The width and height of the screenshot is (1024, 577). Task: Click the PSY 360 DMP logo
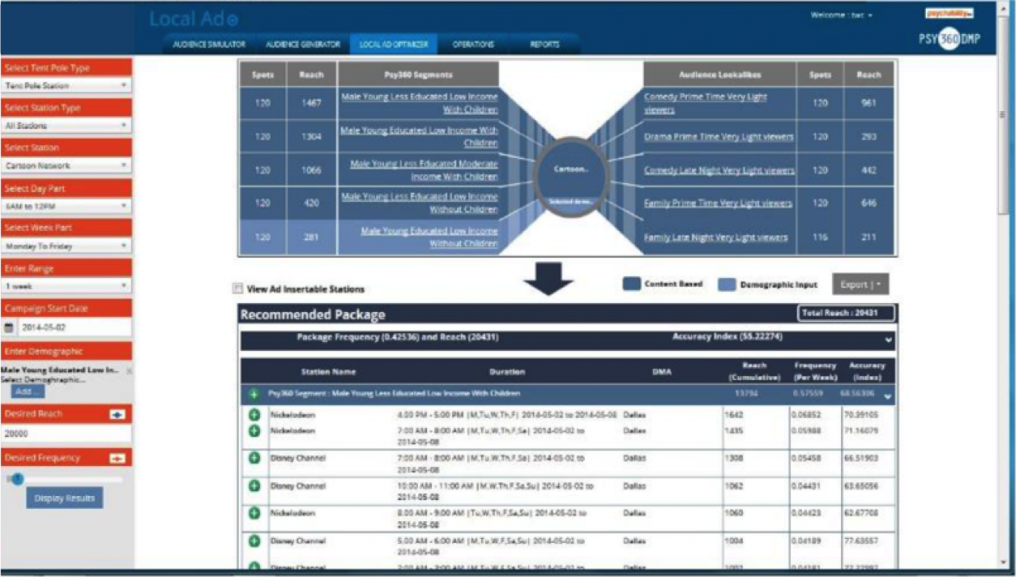pos(949,39)
